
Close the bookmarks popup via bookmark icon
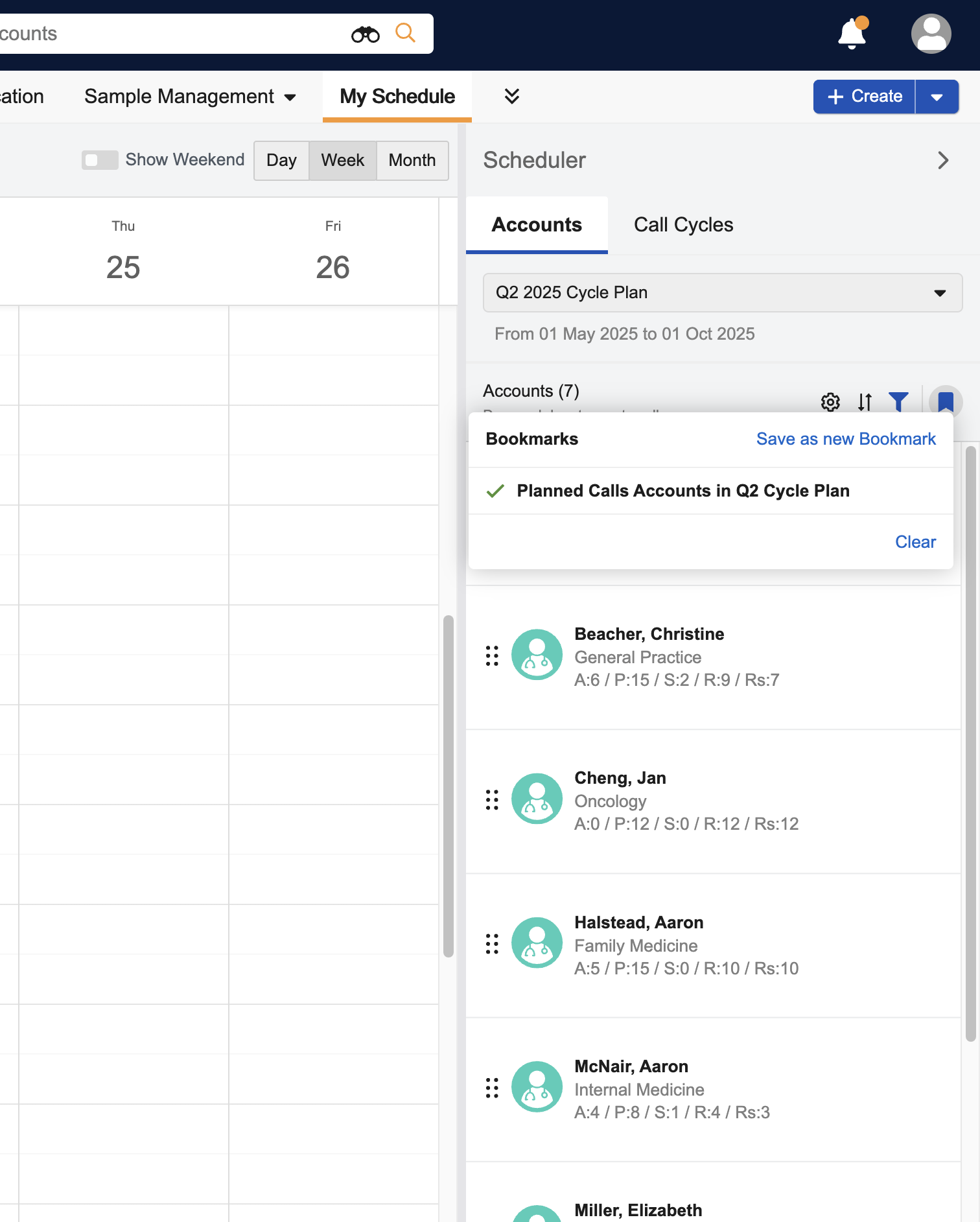[x=945, y=402]
